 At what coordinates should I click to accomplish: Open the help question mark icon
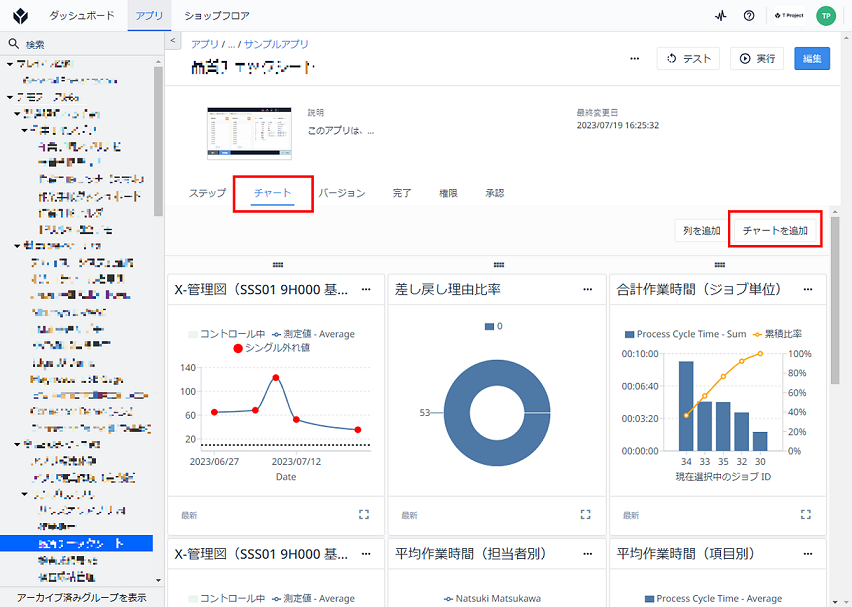coord(749,16)
